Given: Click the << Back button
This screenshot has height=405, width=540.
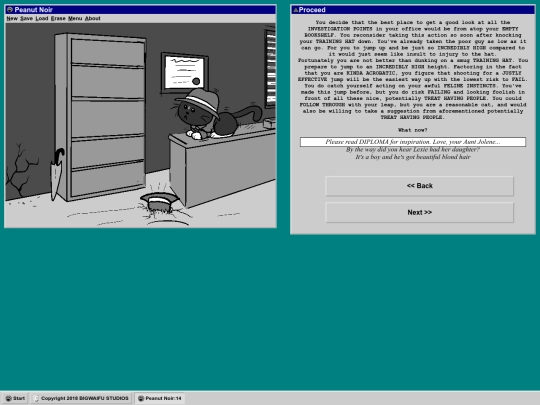Looking at the screenshot, I should [x=419, y=186].
